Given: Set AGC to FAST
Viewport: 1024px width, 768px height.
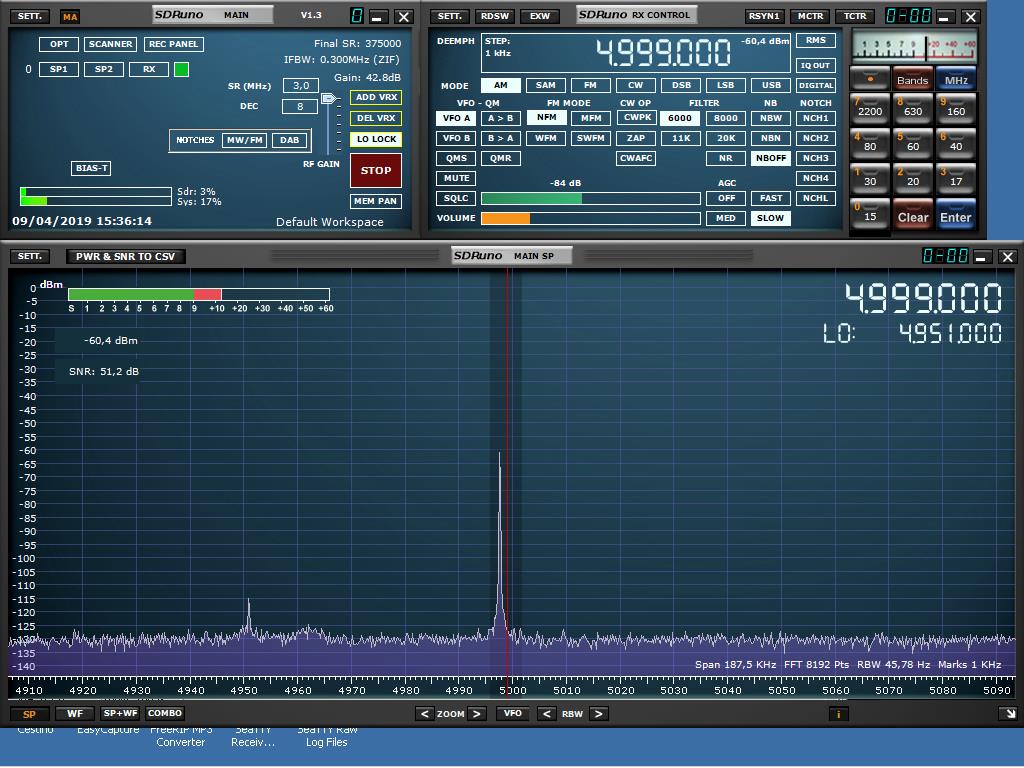Looking at the screenshot, I should coord(771,198).
